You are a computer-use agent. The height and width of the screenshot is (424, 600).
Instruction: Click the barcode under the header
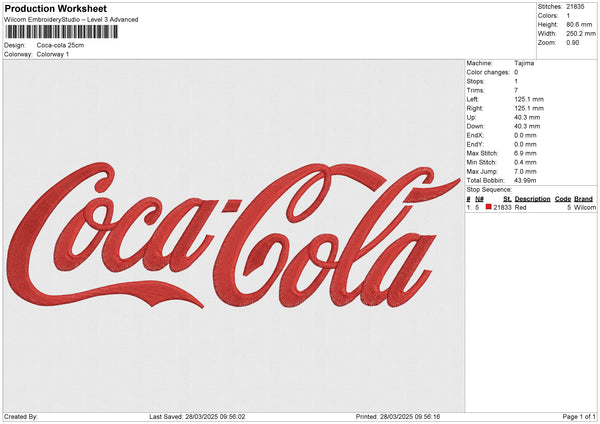62,32
